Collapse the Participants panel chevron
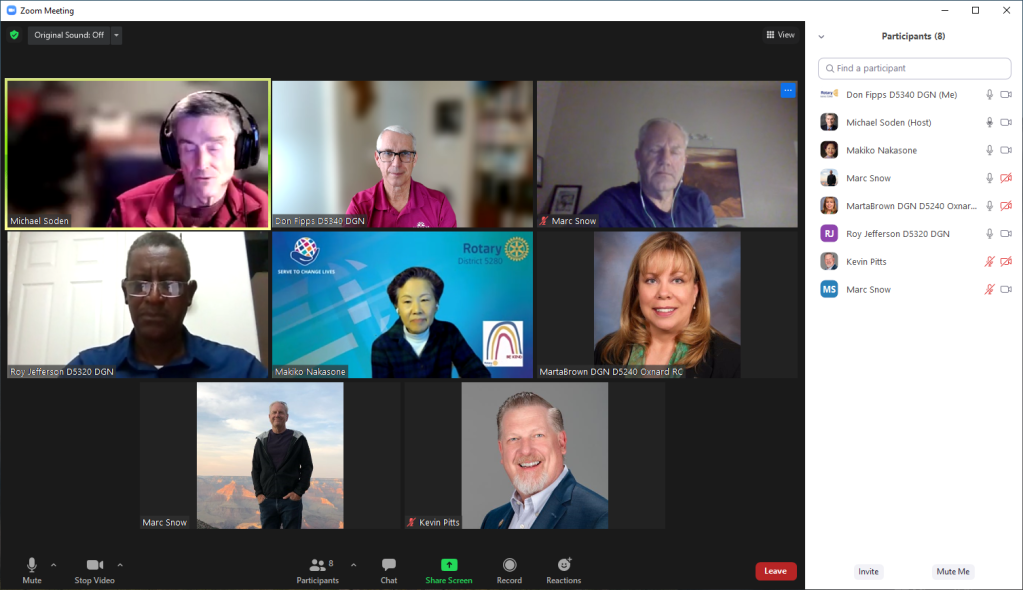This screenshot has height=590, width=1023. [821, 37]
